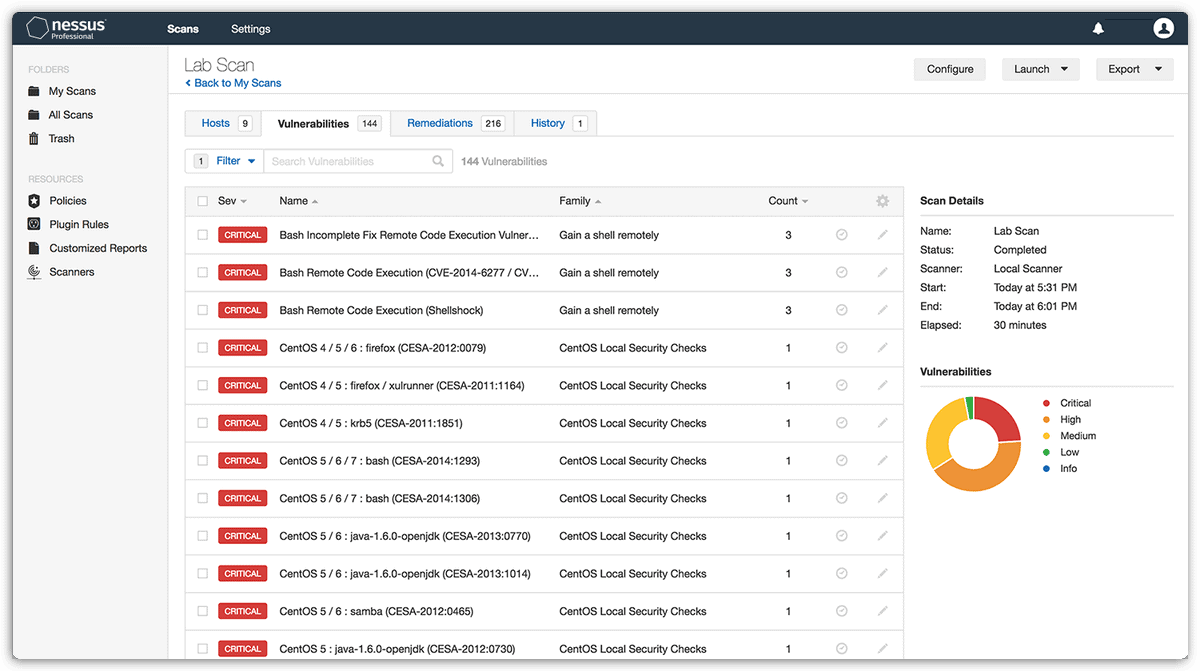
Task: Click the Search Vulnerabilities field
Action: click(357, 161)
